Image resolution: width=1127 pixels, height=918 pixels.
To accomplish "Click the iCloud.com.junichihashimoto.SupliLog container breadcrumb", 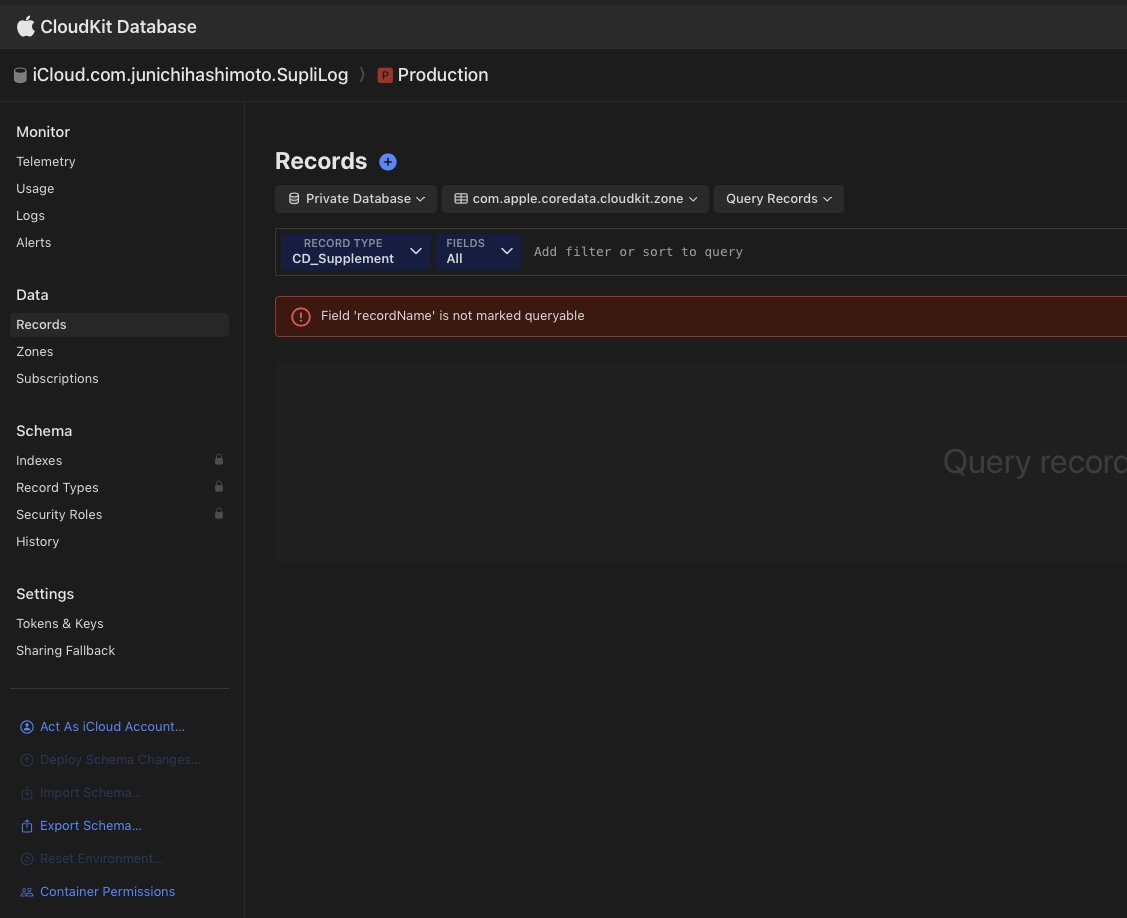I will point(190,75).
